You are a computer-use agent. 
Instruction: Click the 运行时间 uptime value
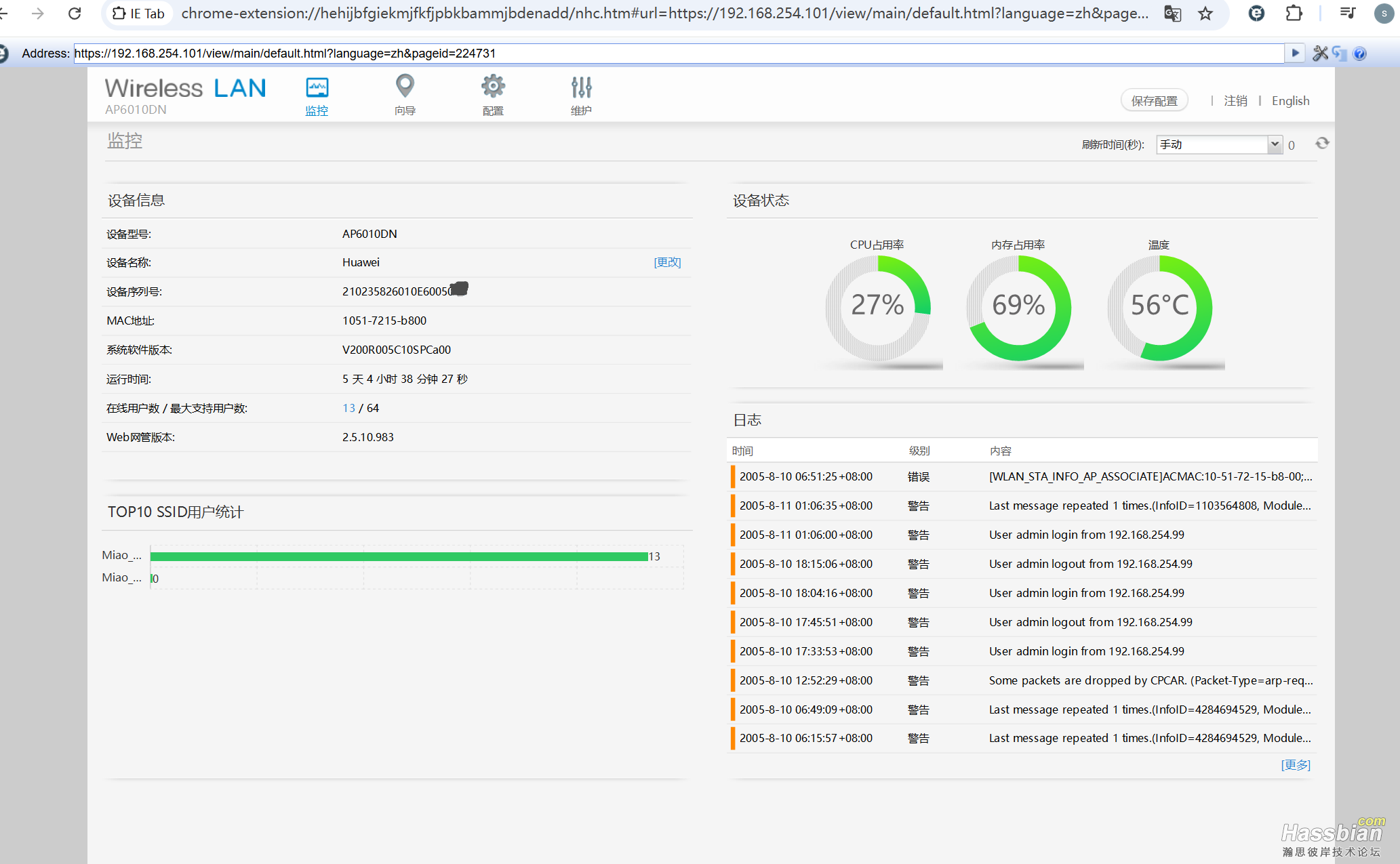tap(405, 379)
